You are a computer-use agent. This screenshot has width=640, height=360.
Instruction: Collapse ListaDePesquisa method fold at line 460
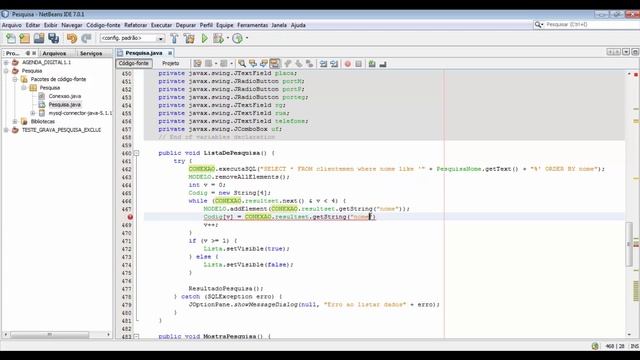tap(136, 153)
